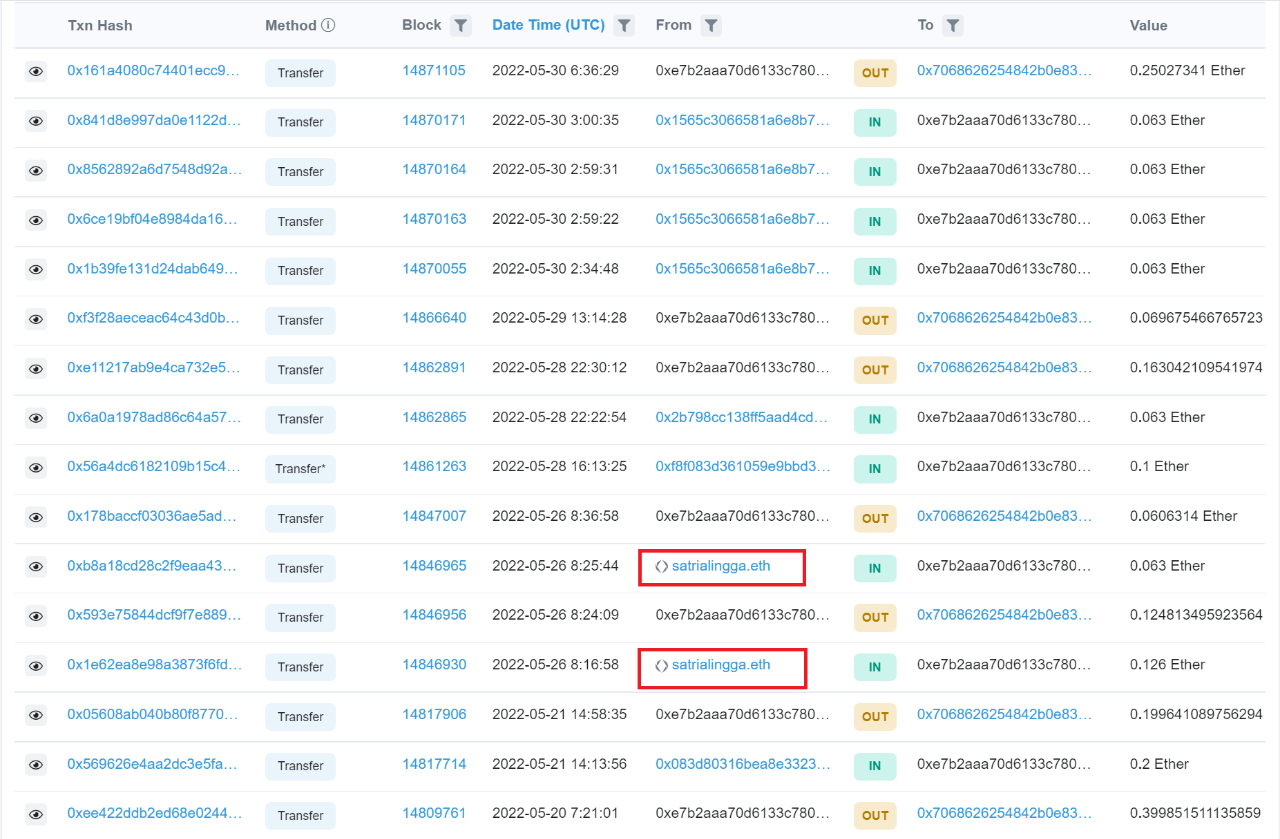Open block 14862891 link
The height and width of the screenshot is (839, 1280).
coord(434,367)
